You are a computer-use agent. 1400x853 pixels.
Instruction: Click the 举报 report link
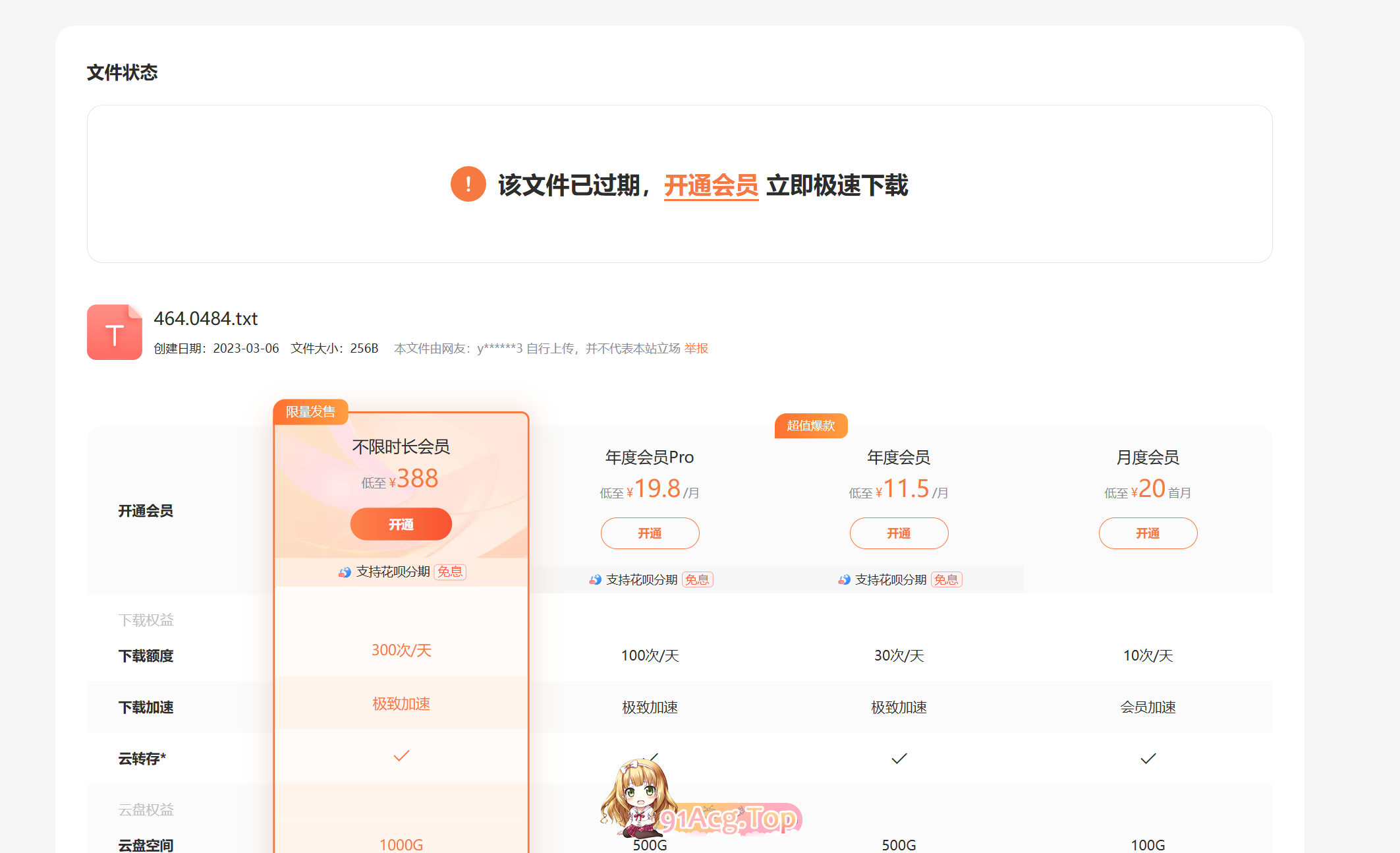click(x=696, y=348)
